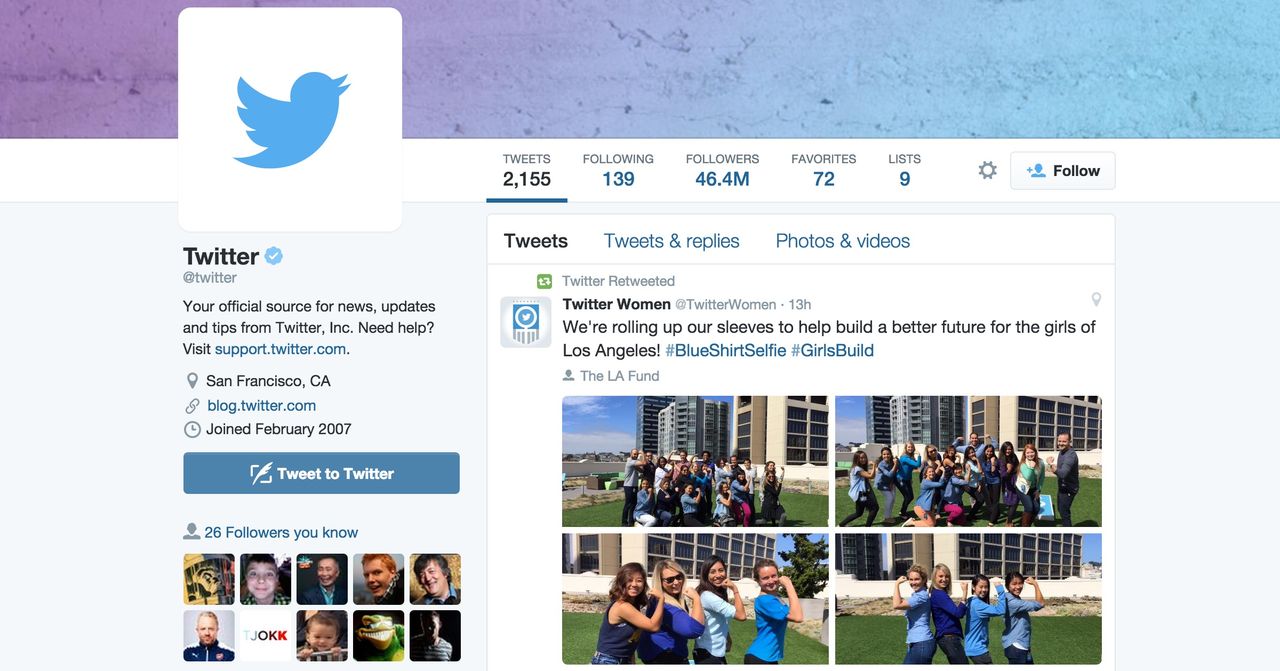This screenshot has width=1280, height=671.
Task: Open the Followers 46.4M list
Action: [722, 171]
